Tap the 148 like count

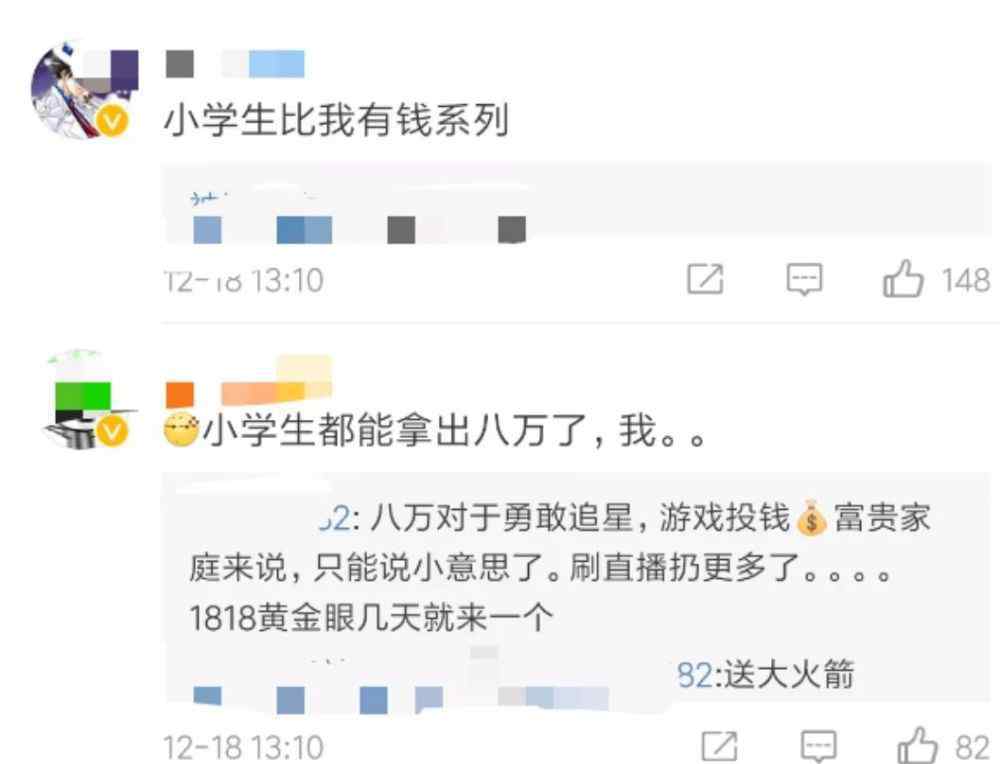[966, 280]
